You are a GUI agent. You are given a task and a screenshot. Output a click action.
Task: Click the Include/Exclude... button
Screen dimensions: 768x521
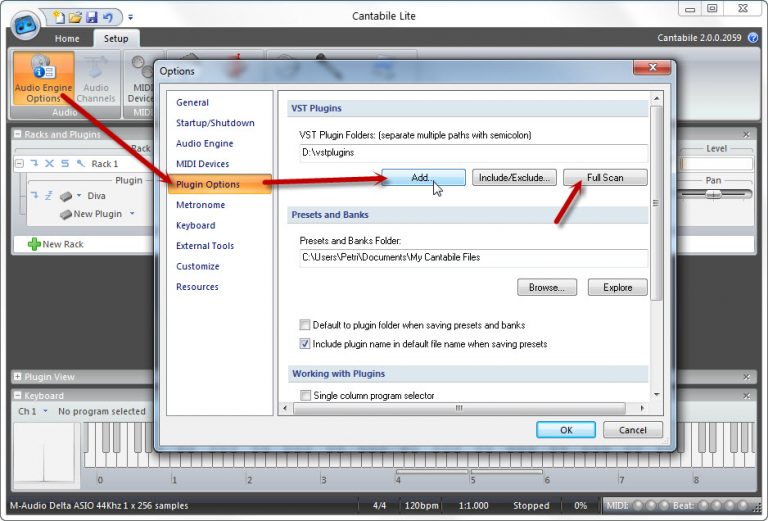tap(514, 177)
